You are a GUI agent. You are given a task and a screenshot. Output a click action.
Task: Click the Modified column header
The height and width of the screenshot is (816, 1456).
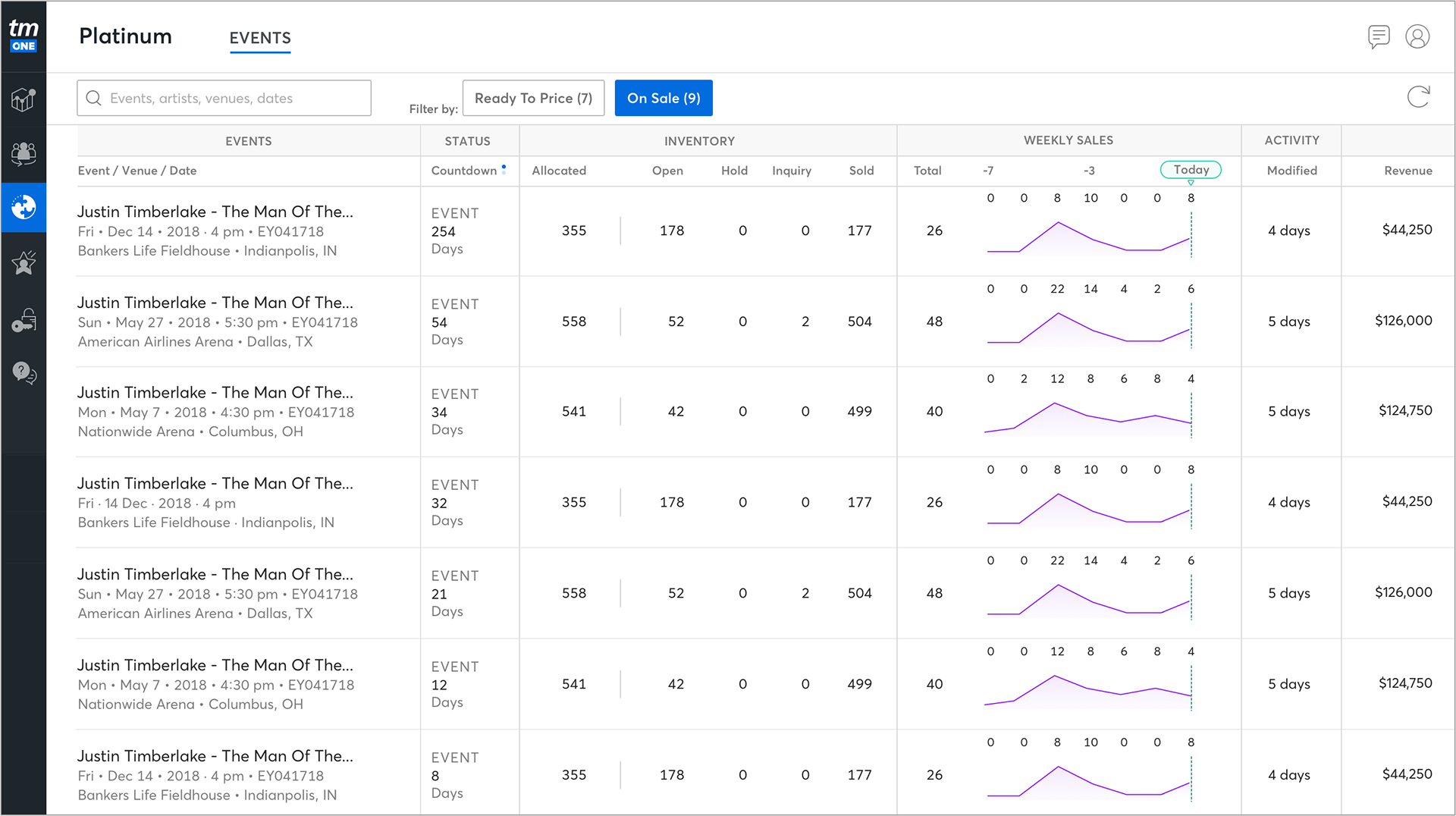point(1291,171)
